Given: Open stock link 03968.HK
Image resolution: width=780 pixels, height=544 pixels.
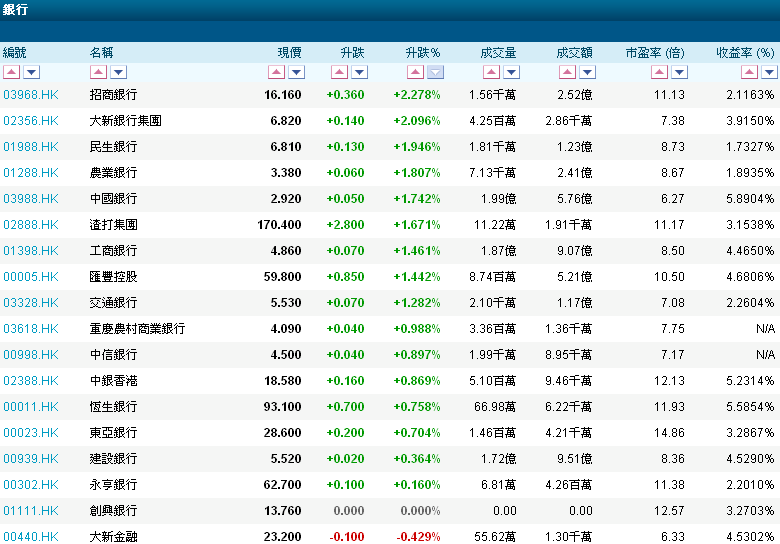Looking at the screenshot, I should coord(31,95).
